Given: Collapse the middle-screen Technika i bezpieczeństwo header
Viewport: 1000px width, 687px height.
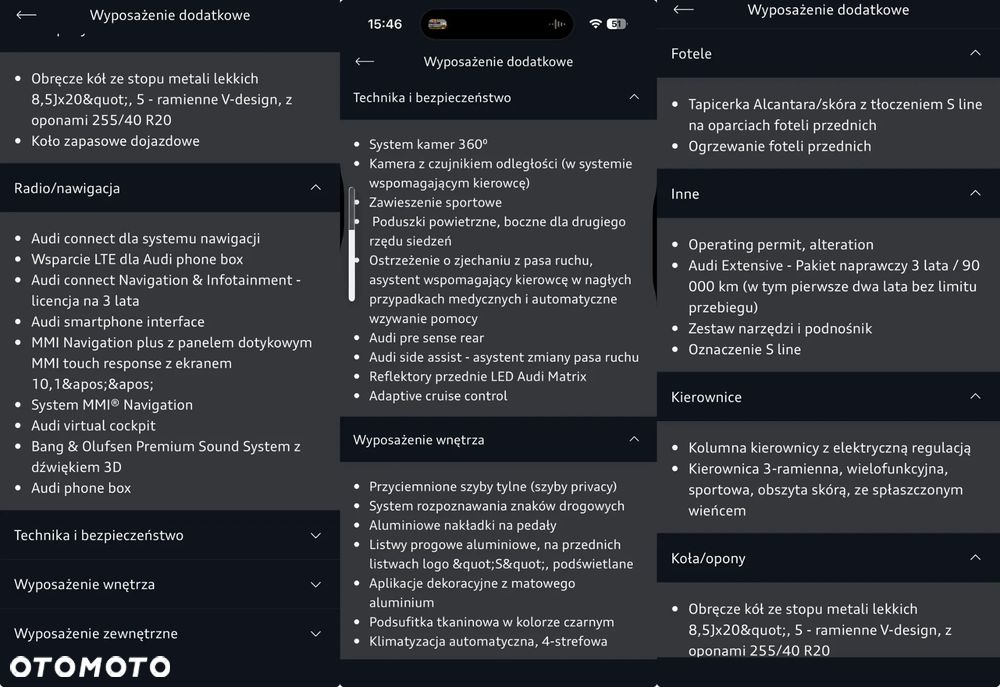Looking at the screenshot, I should 498,98.
